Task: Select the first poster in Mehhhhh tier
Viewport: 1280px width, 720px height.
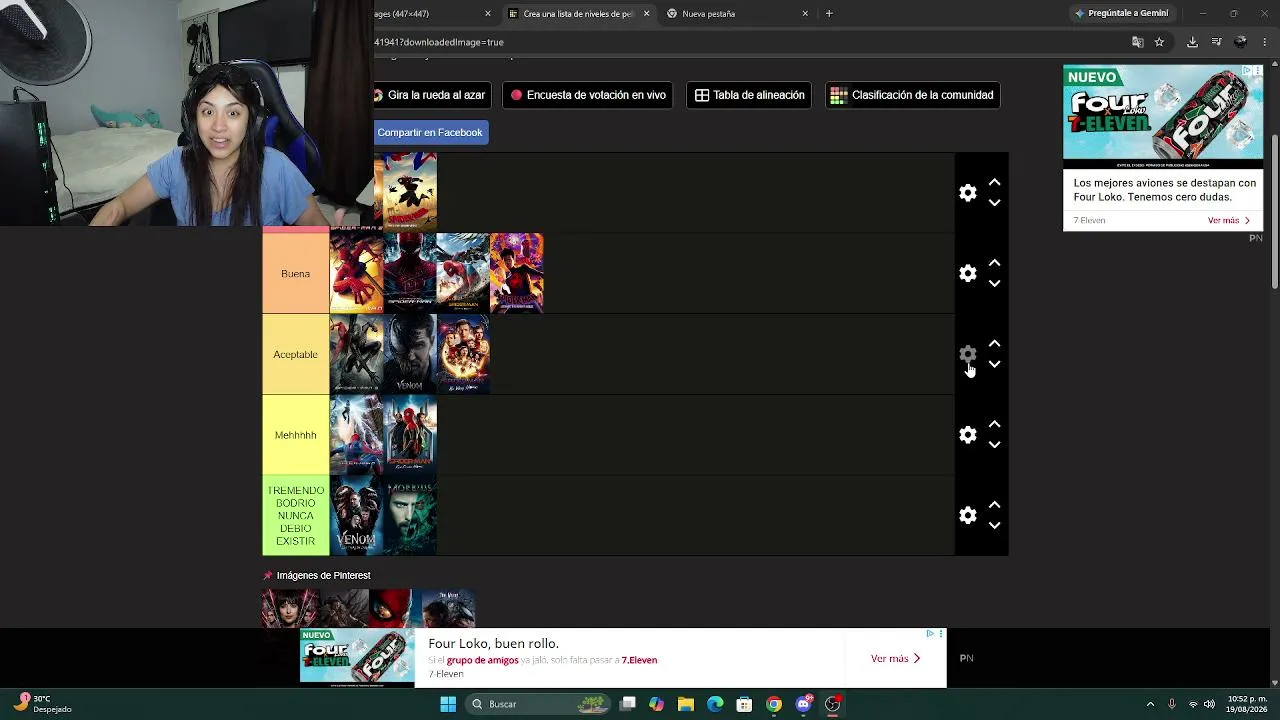Action: coord(356,435)
